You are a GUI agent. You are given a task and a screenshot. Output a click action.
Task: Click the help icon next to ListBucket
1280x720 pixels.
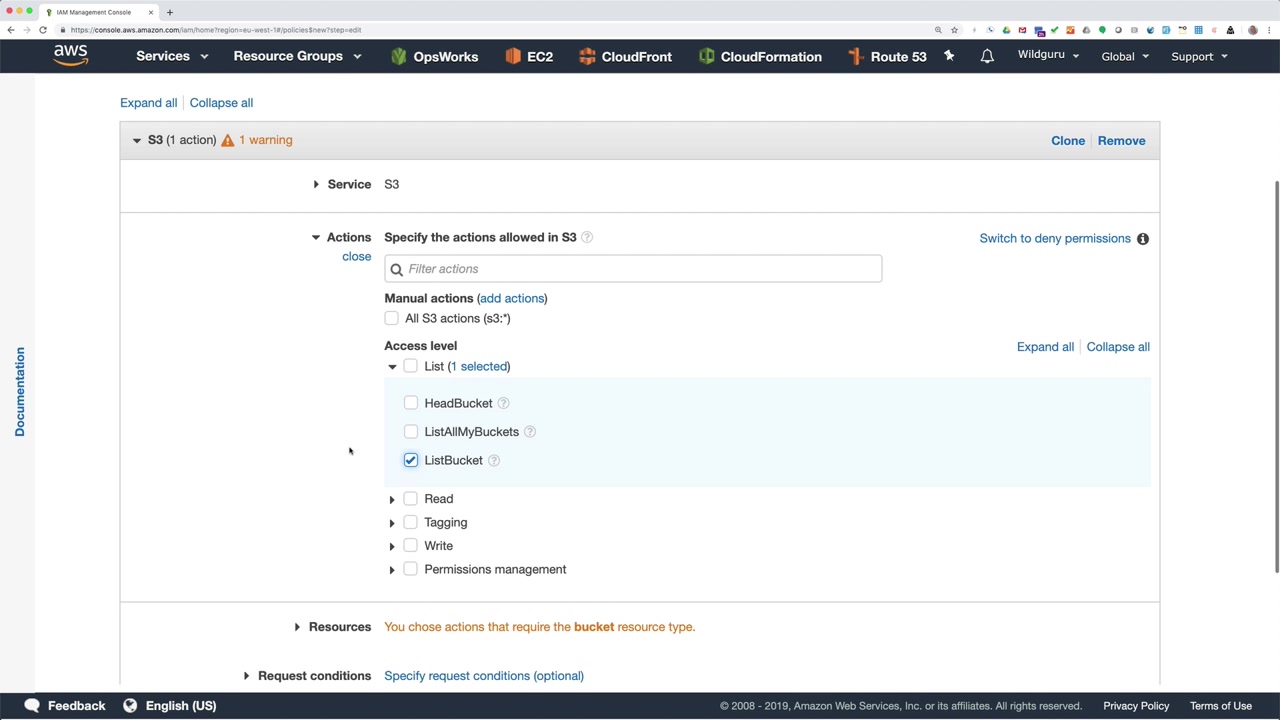pyautogui.click(x=494, y=460)
